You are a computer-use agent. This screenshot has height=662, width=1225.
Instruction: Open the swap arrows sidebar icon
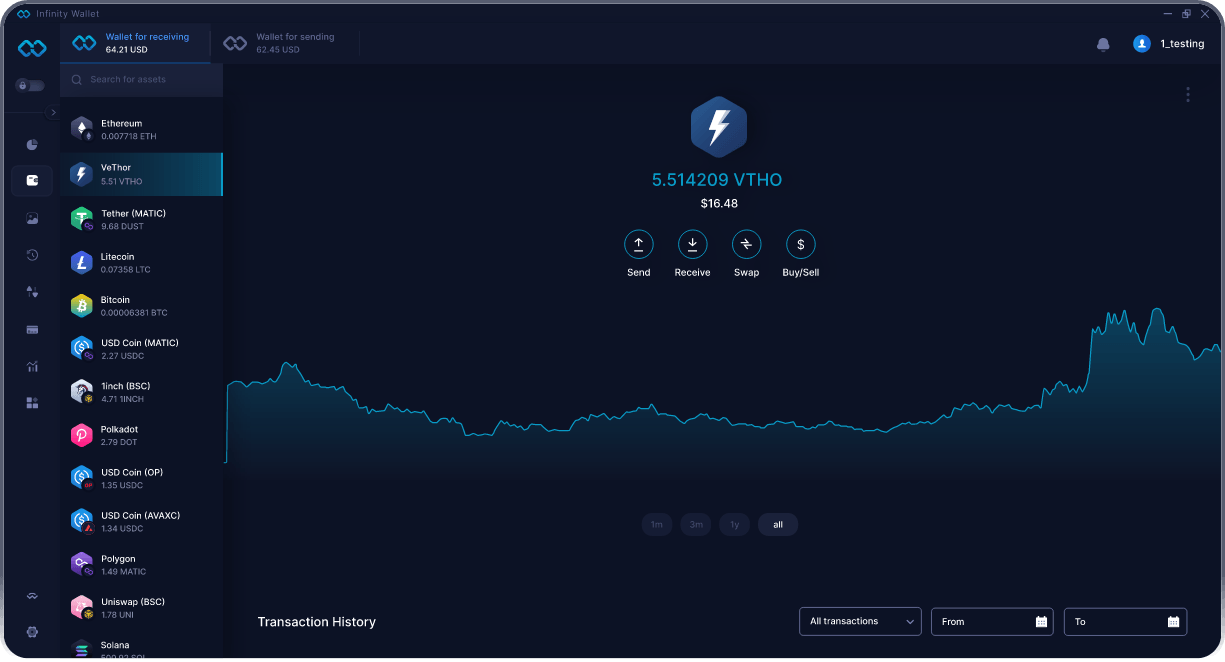point(32,292)
